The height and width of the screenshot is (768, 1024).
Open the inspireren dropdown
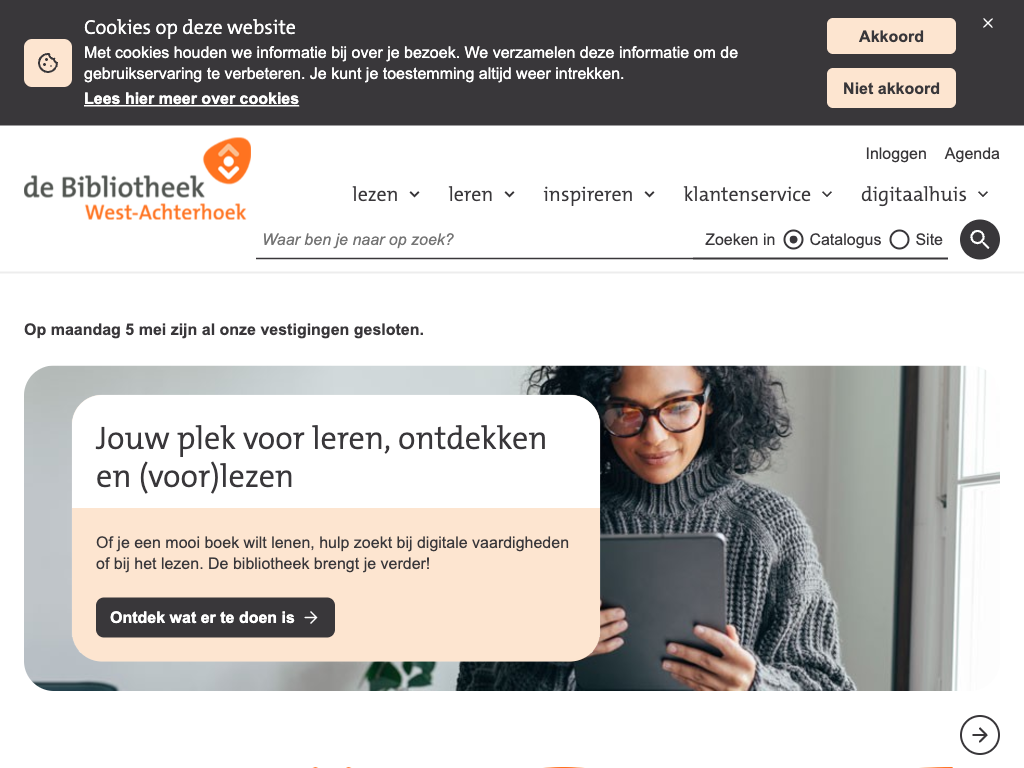599,194
